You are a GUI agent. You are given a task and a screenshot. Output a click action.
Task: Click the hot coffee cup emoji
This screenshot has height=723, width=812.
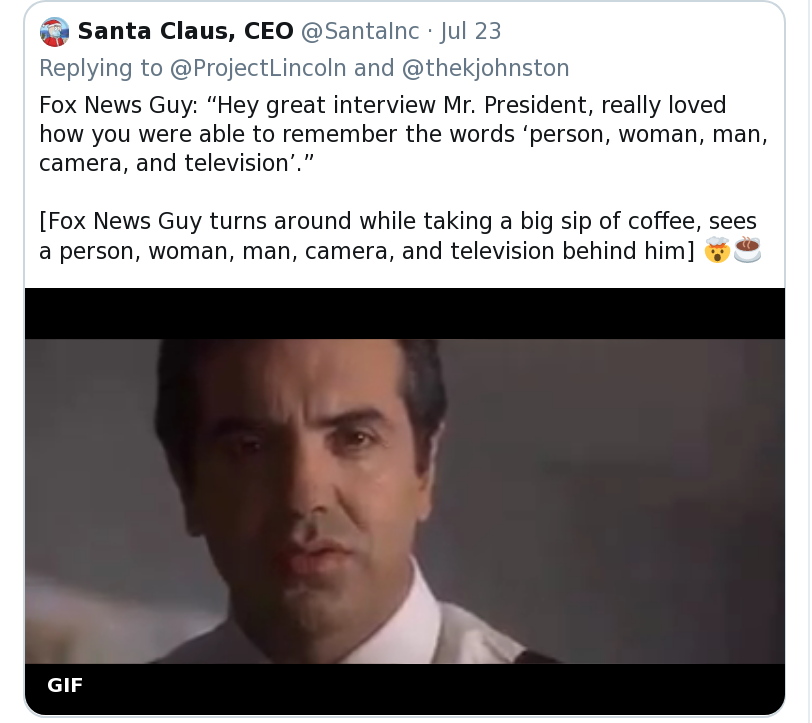click(x=748, y=250)
